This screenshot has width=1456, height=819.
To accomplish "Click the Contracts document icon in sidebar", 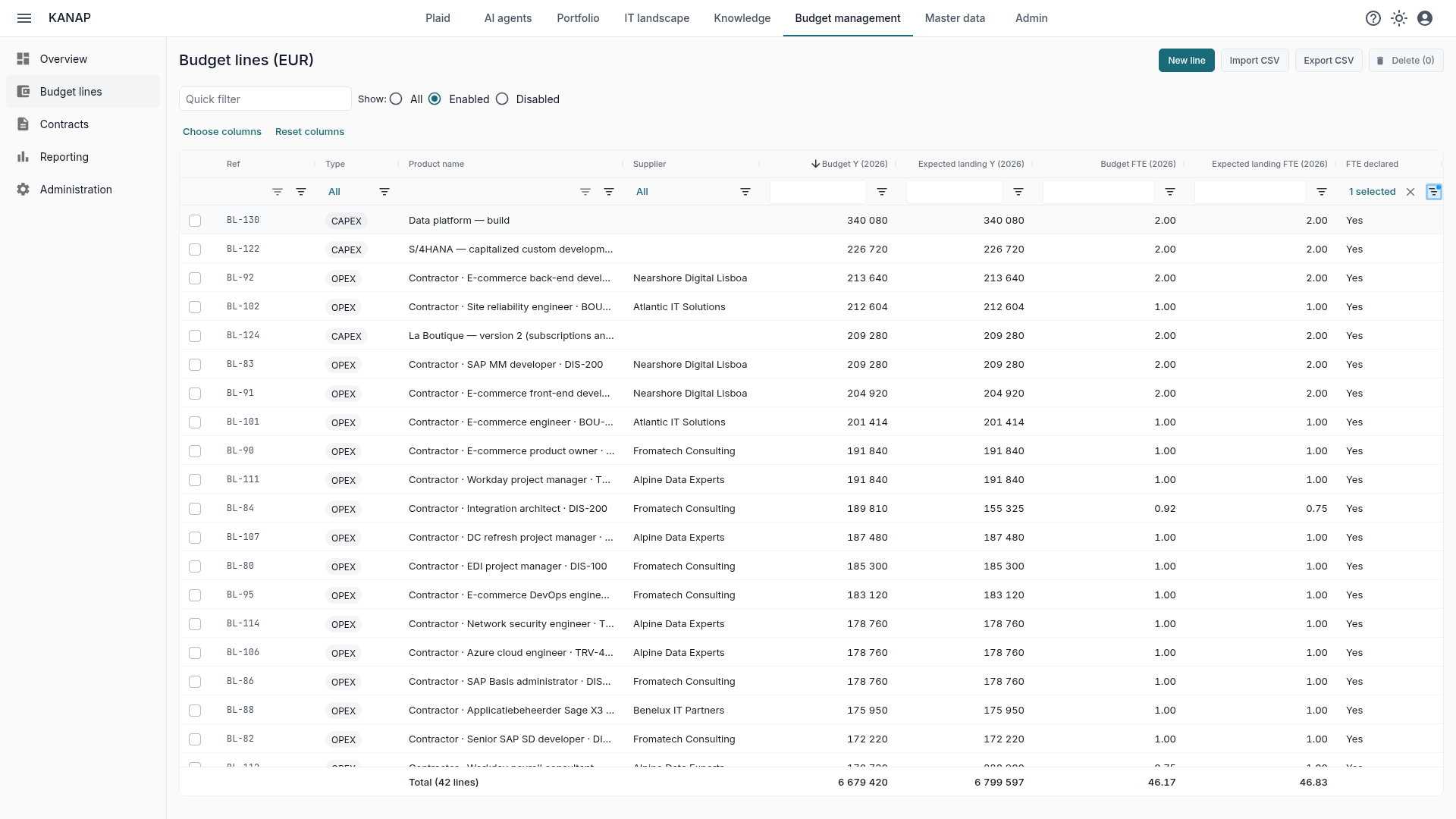I will pos(24,124).
